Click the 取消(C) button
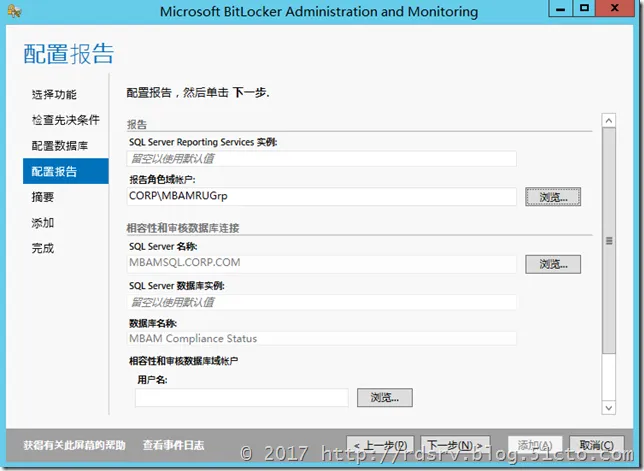Image resolution: width=644 pixels, height=471 pixels. 596,446
